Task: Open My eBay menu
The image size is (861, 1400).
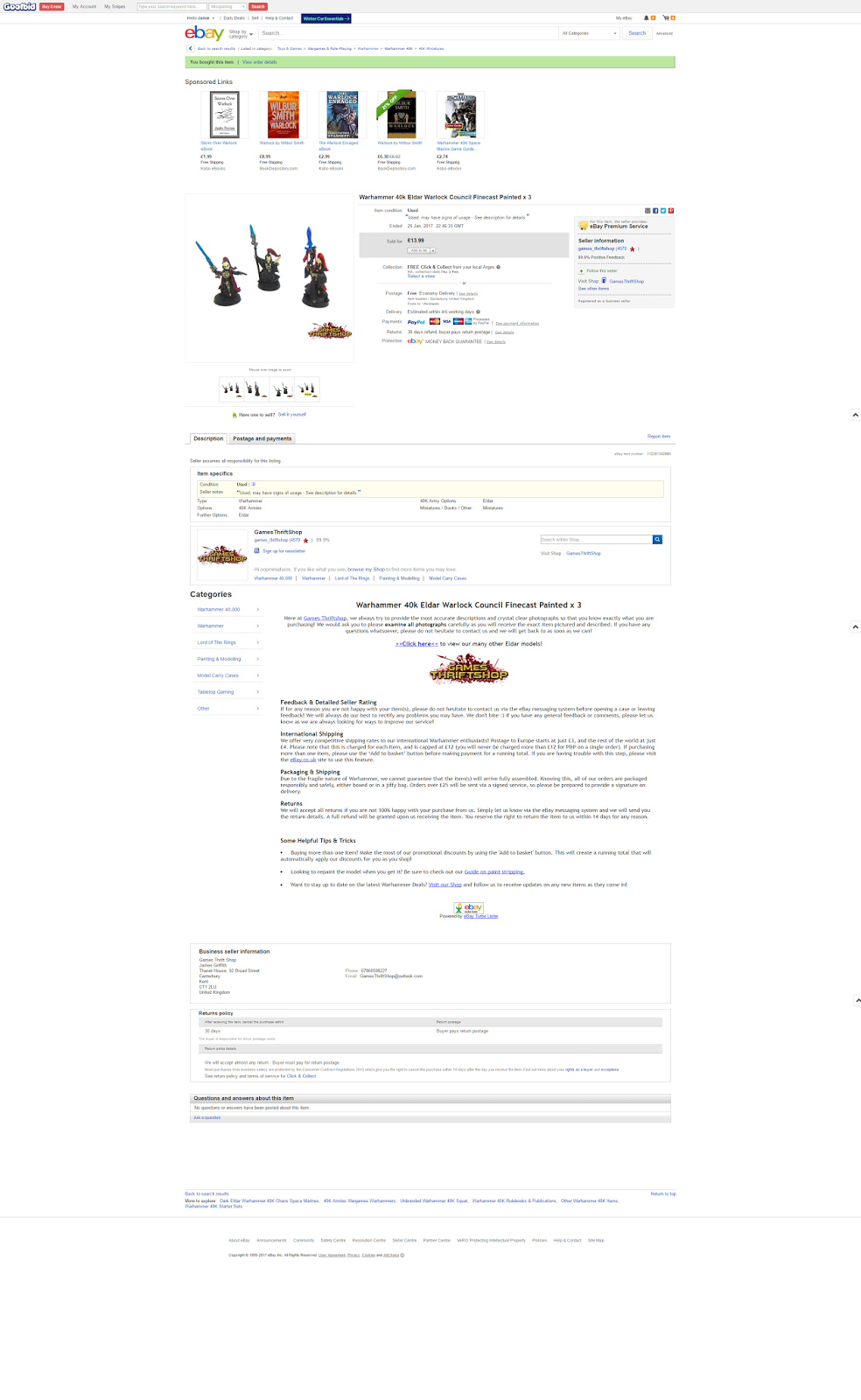Action: (x=624, y=18)
